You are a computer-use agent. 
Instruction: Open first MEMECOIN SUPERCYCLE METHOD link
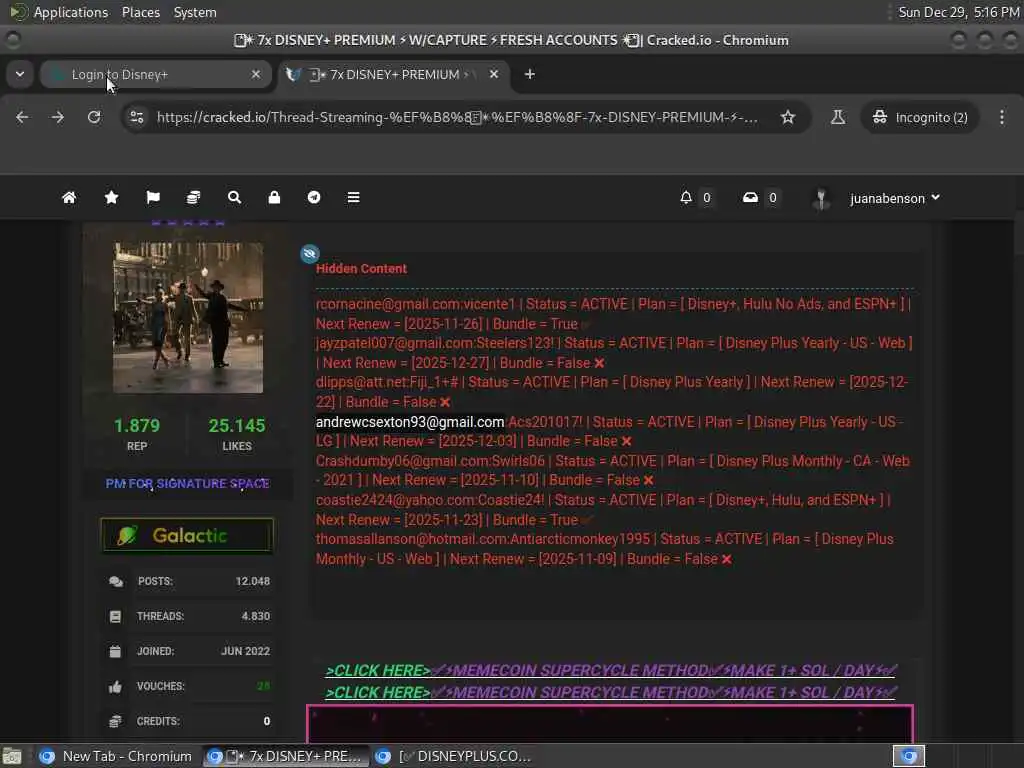611,671
